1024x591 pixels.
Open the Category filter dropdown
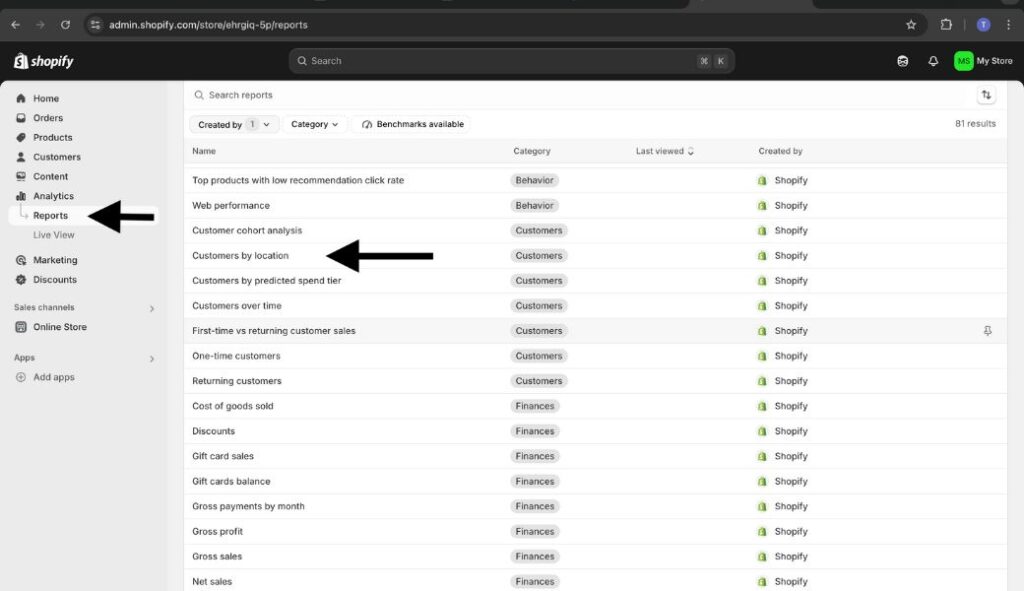314,125
